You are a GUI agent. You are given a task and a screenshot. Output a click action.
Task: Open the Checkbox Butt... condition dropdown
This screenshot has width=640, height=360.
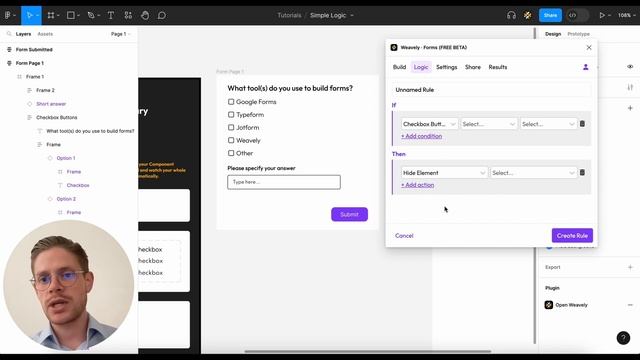(429, 124)
